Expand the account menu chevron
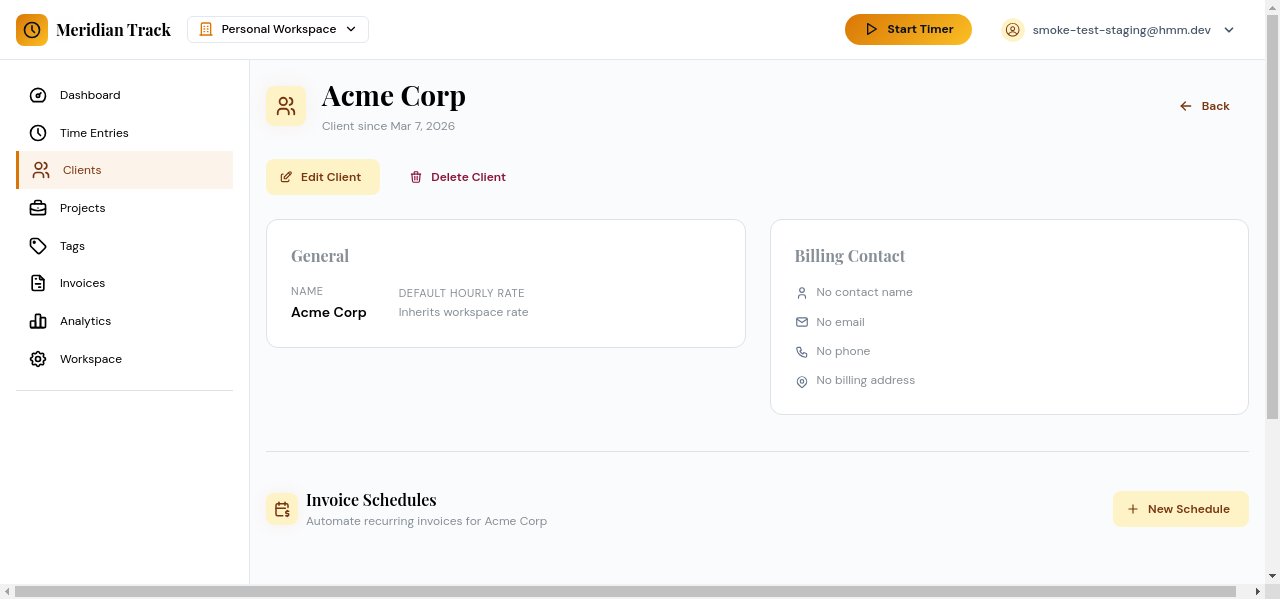The height and width of the screenshot is (599, 1280). pyautogui.click(x=1228, y=29)
